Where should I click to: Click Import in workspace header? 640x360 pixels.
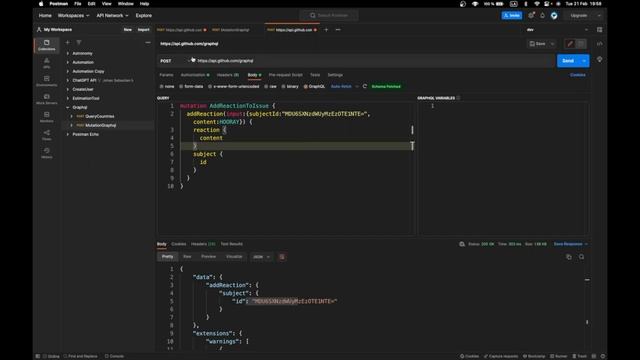(143, 30)
